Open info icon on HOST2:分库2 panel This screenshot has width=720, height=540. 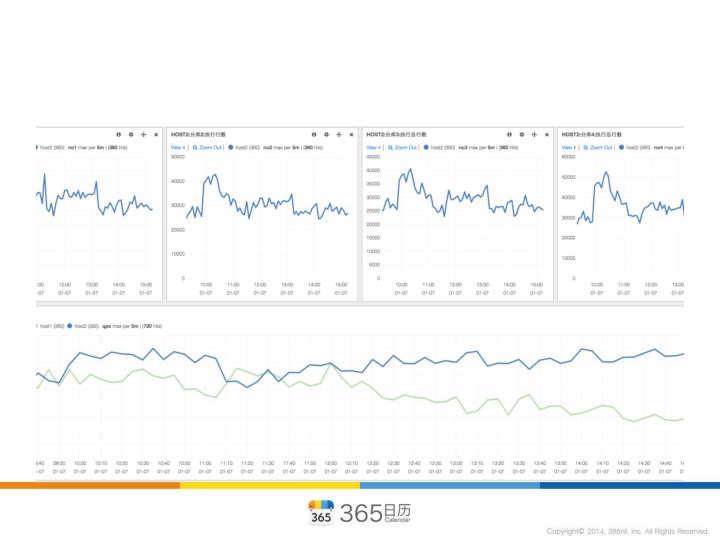pyautogui.click(x=314, y=135)
